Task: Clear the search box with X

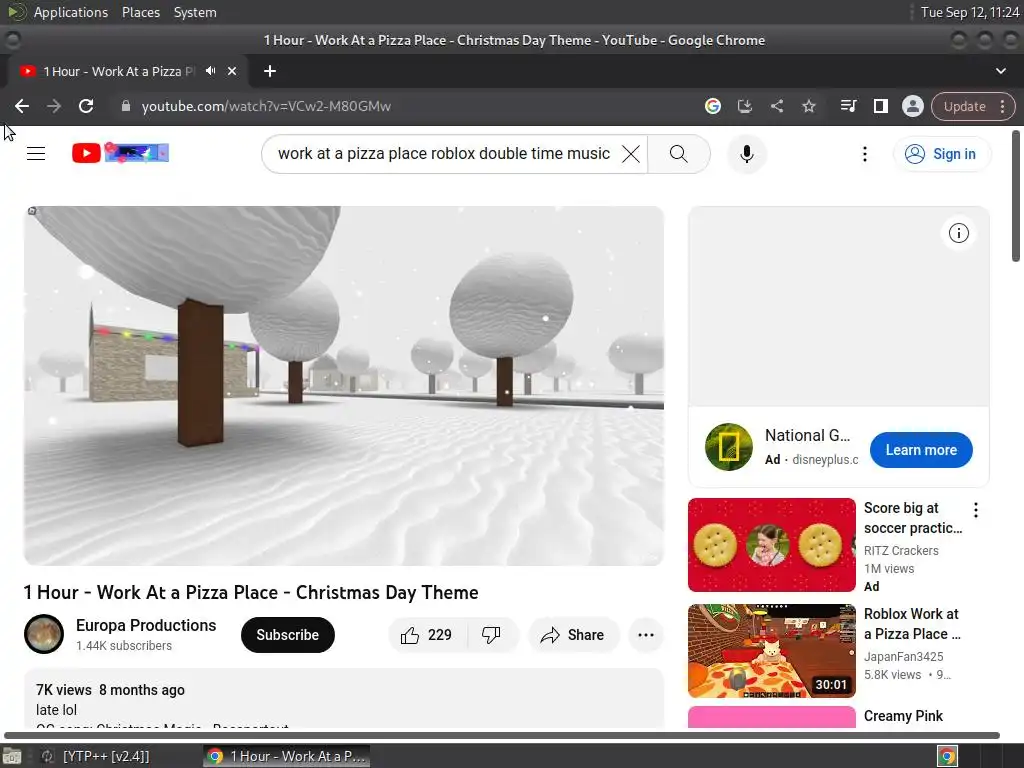Action: click(631, 154)
